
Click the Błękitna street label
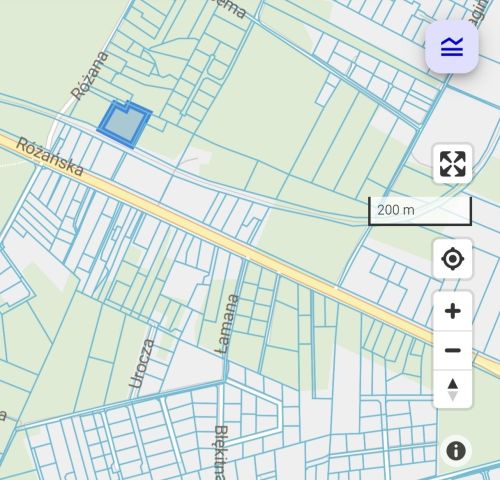[x=221, y=452]
